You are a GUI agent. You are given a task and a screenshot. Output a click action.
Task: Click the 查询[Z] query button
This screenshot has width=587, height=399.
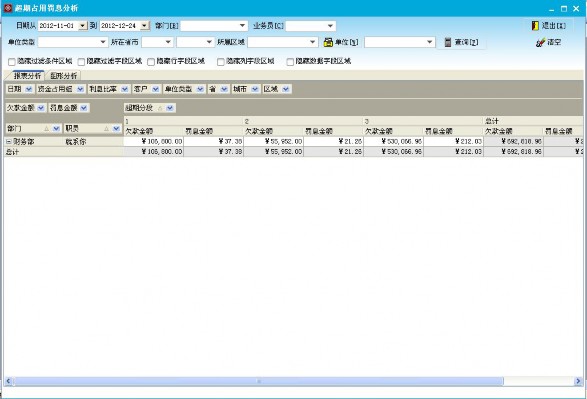[461, 42]
